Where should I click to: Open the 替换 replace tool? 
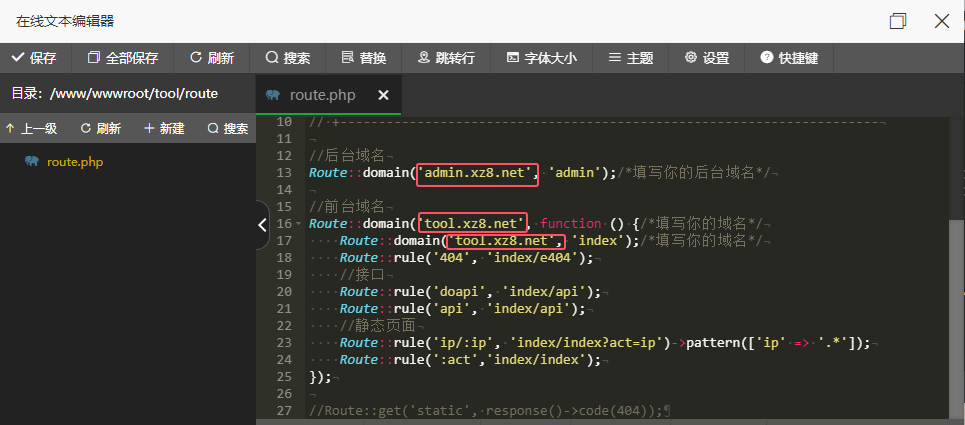(364, 58)
